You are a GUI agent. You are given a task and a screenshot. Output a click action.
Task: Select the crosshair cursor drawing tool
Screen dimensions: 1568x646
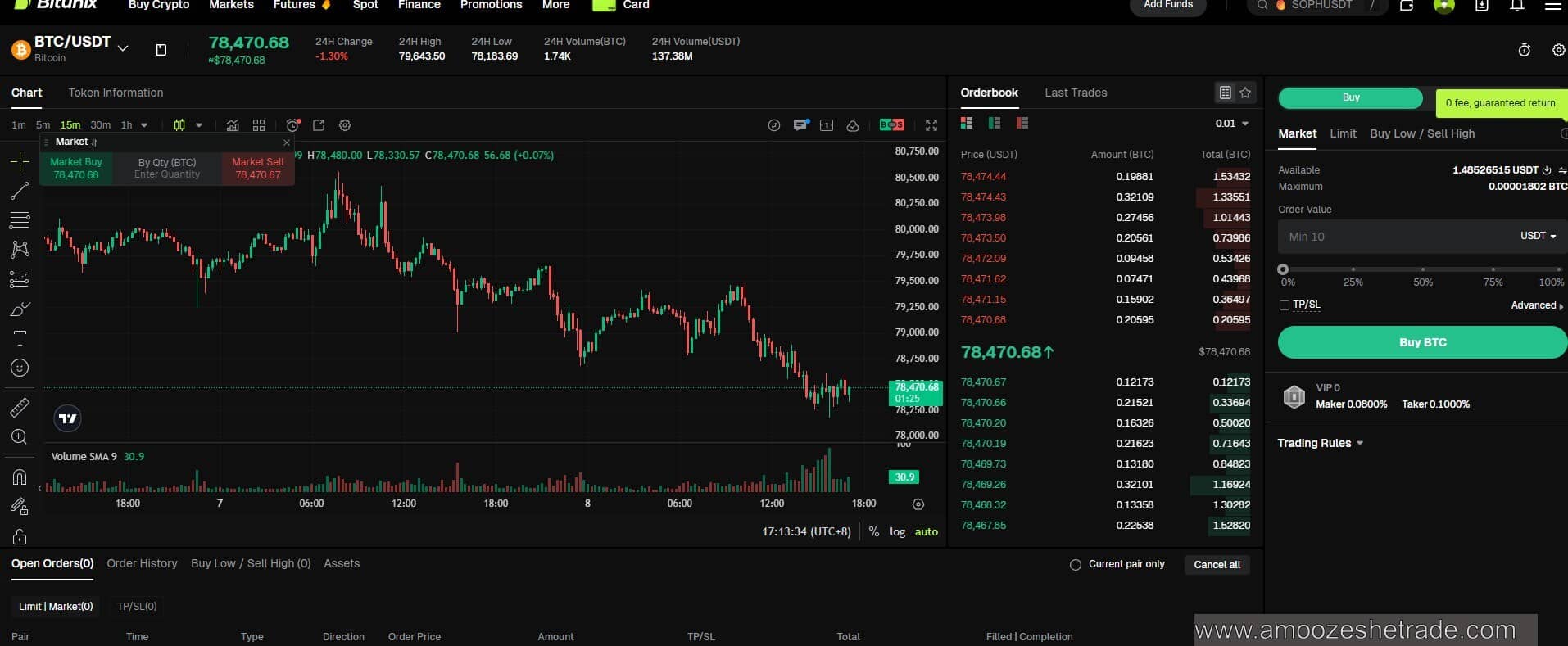(x=20, y=161)
